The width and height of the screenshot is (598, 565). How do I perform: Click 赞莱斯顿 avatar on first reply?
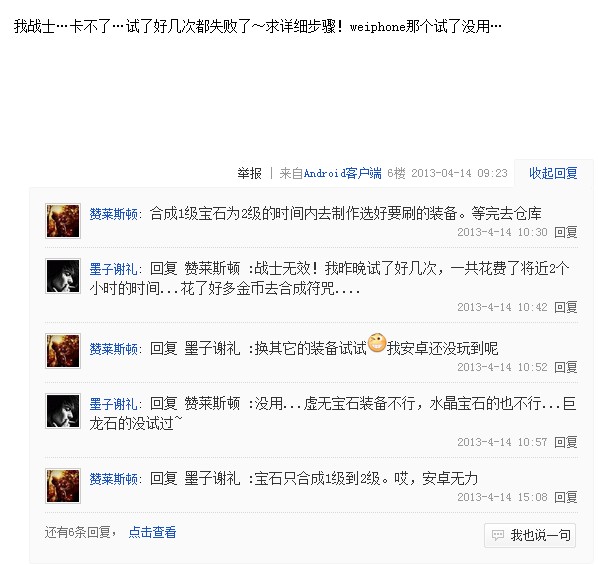tap(63, 221)
